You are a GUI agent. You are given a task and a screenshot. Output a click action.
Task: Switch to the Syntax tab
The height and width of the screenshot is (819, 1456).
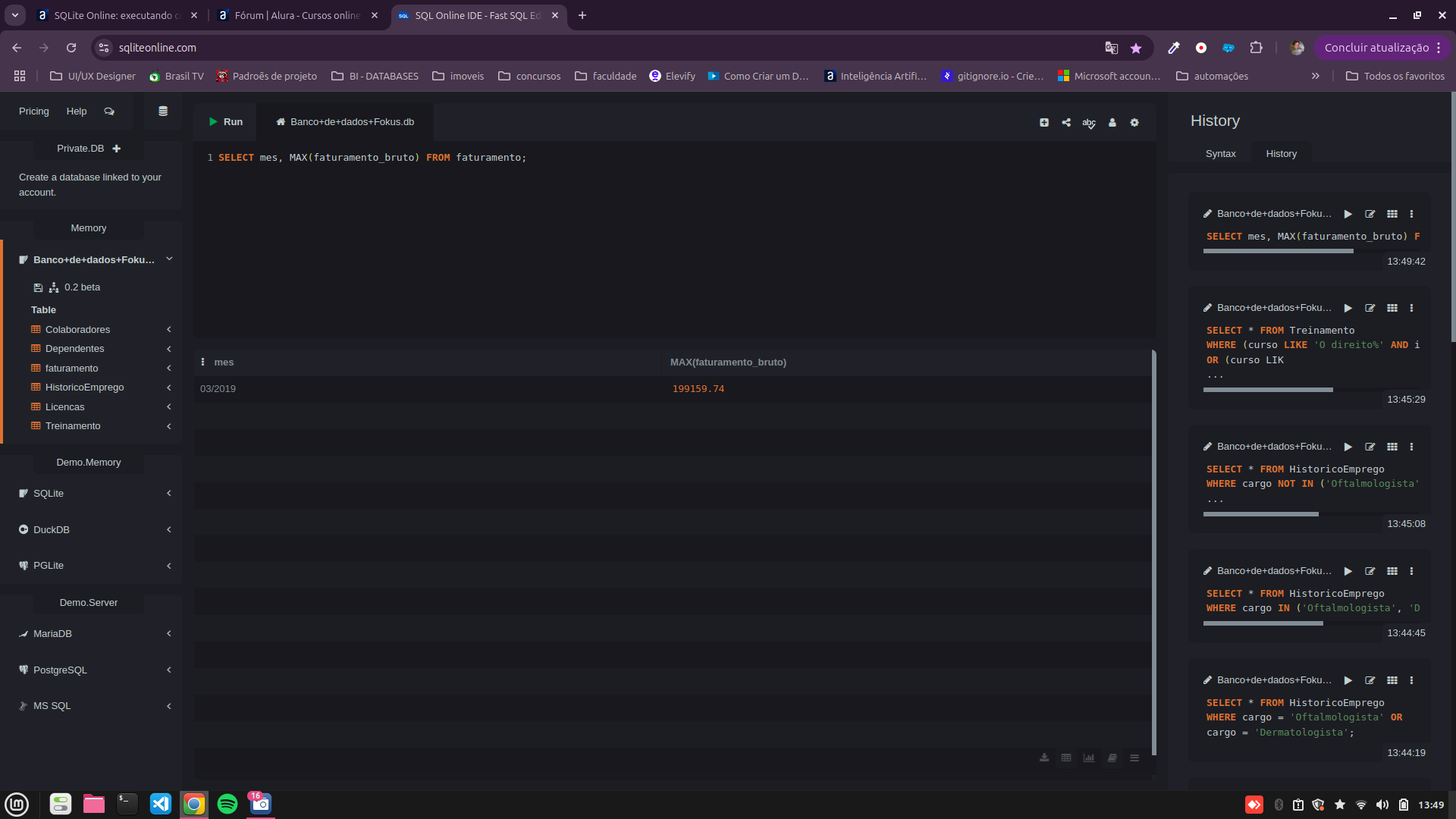click(x=1220, y=154)
